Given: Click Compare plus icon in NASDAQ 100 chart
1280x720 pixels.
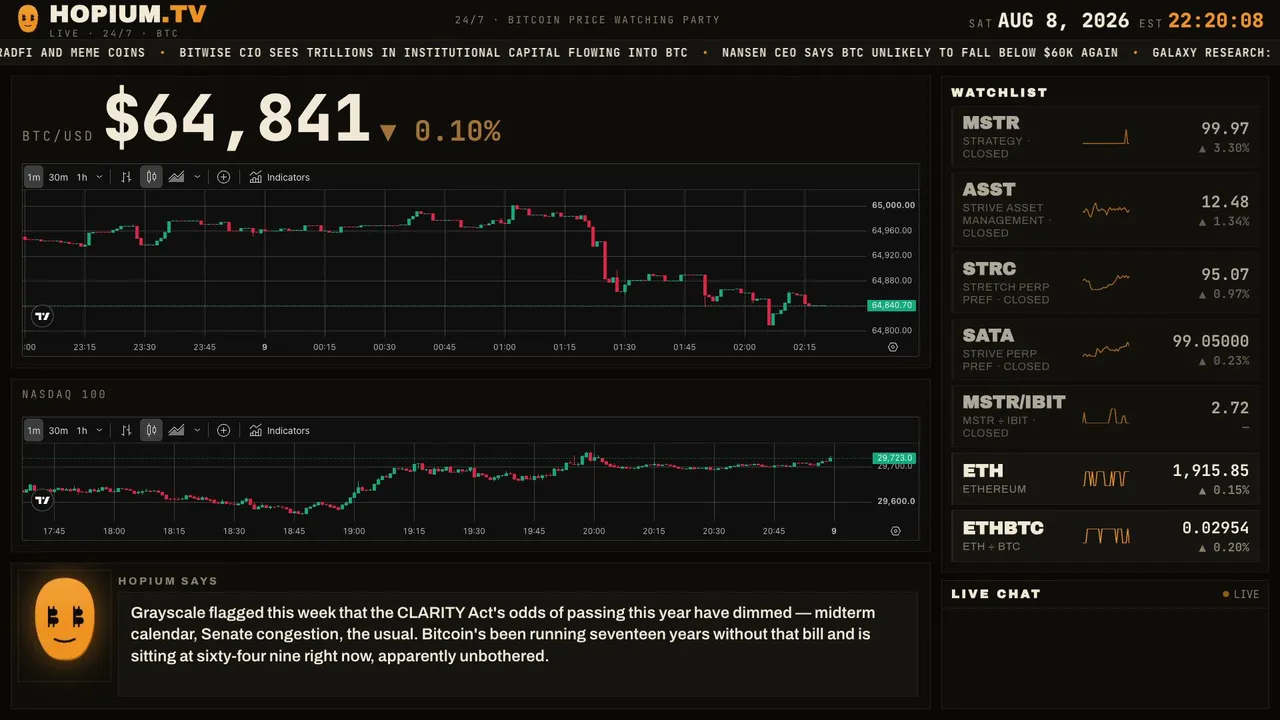Looking at the screenshot, I should (224, 430).
